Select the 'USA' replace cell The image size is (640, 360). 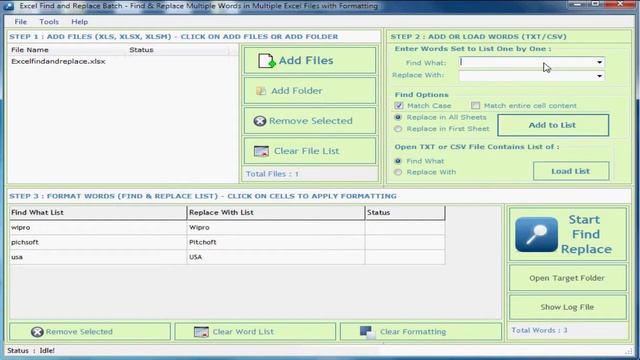tap(276, 257)
